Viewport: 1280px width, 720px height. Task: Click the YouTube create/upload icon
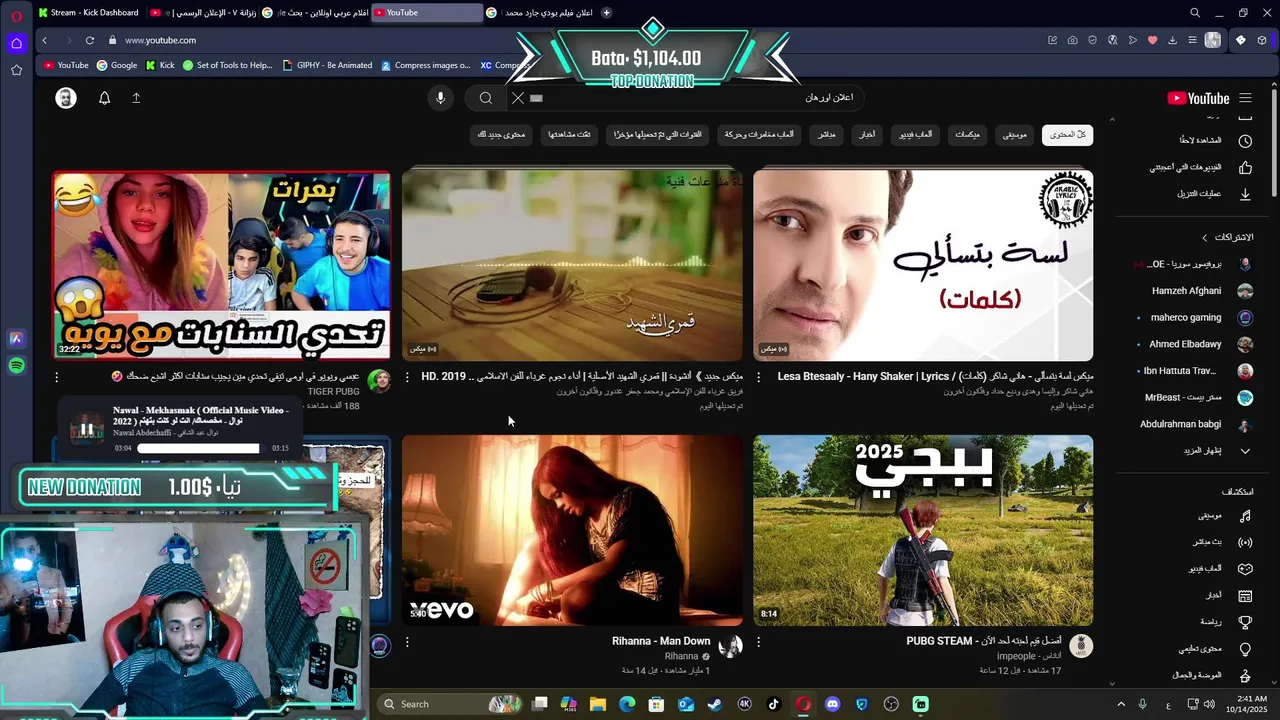tap(136, 98)
